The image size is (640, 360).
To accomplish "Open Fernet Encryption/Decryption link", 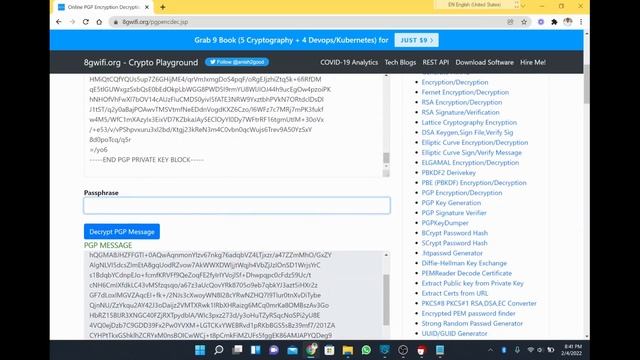I will [x=465, y=92].
